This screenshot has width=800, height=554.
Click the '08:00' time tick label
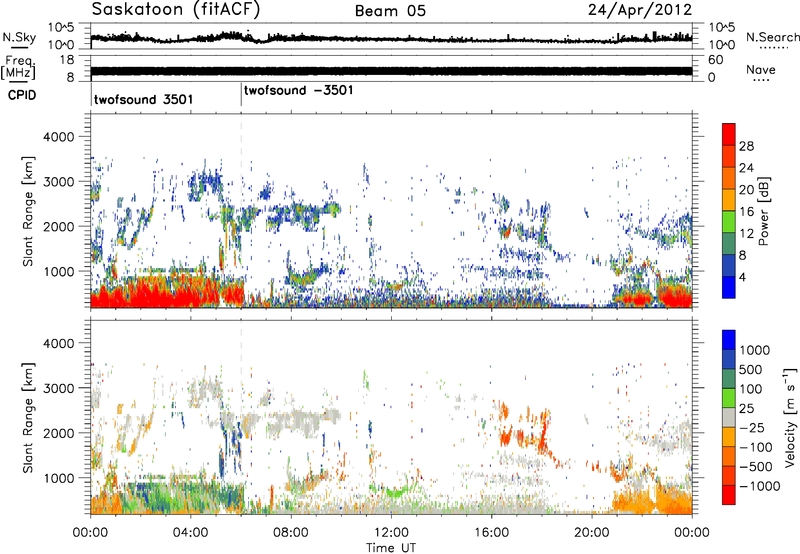click(291, 533)
